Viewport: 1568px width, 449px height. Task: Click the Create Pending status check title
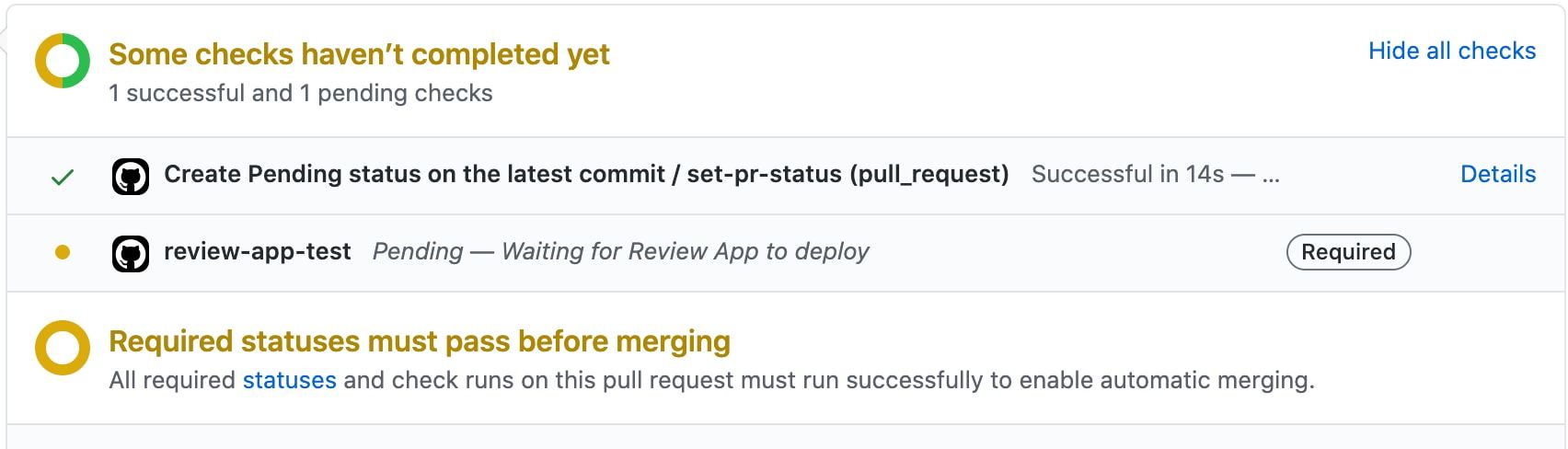tap(586, 174)
